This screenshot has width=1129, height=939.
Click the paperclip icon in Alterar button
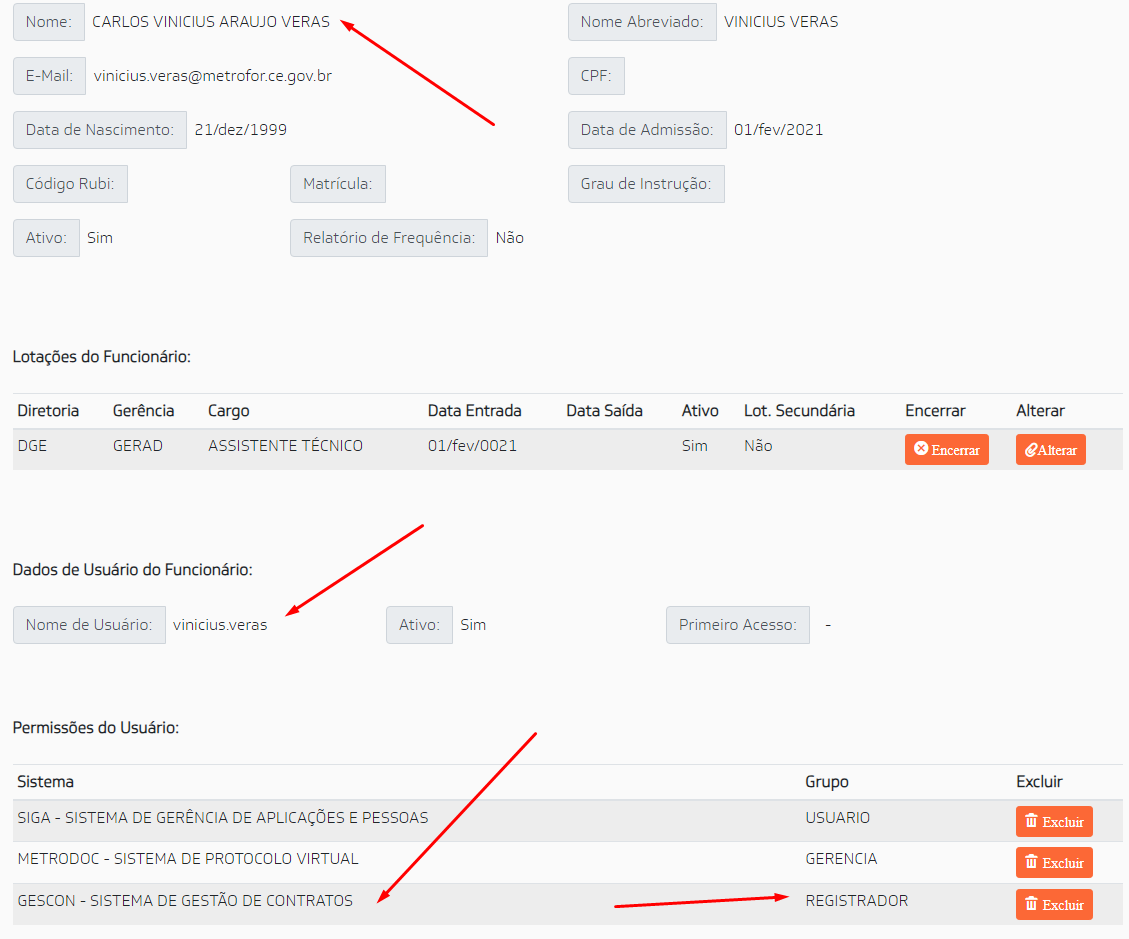point(1031,450)
